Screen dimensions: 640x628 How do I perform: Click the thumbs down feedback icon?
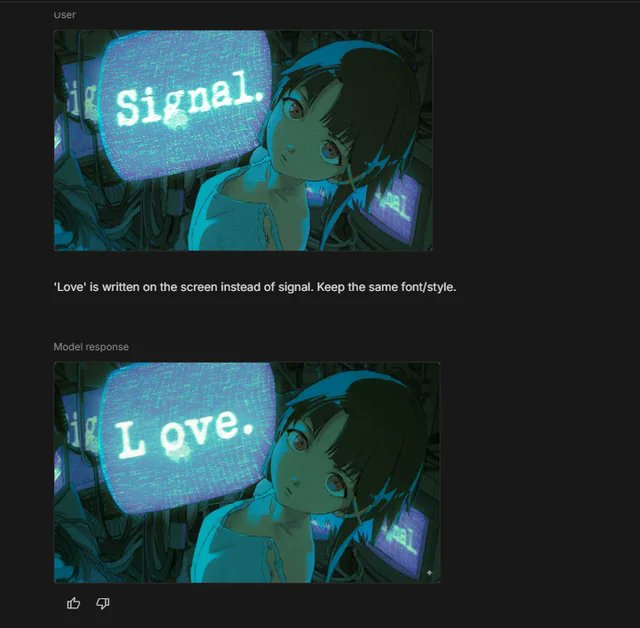click(x=102, y=603)
